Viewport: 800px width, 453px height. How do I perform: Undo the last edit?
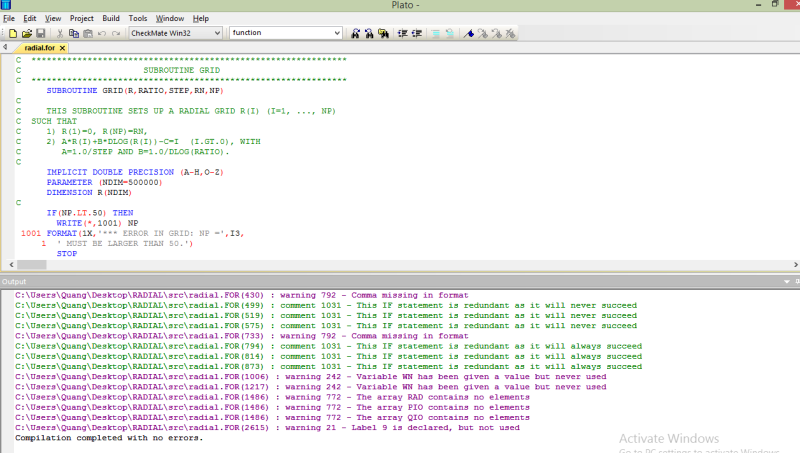(x=102, y=34)
